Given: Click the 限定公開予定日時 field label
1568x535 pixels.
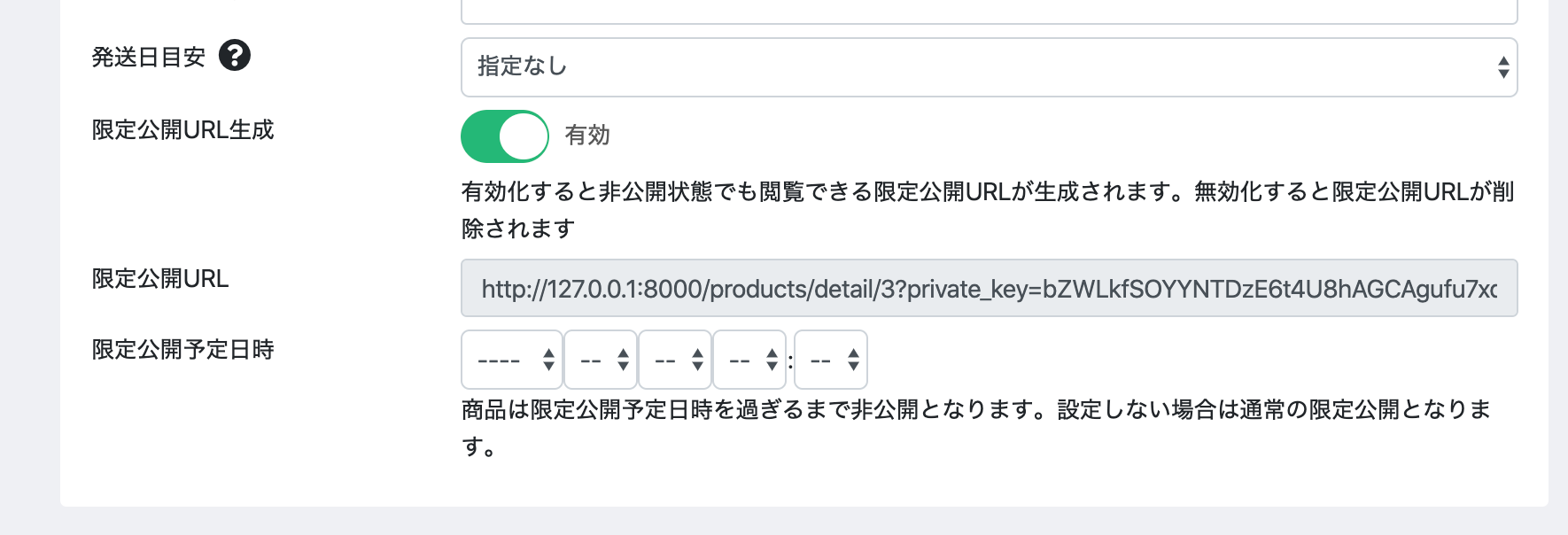Looking at the screenshot, I should [x=183, y=350].
